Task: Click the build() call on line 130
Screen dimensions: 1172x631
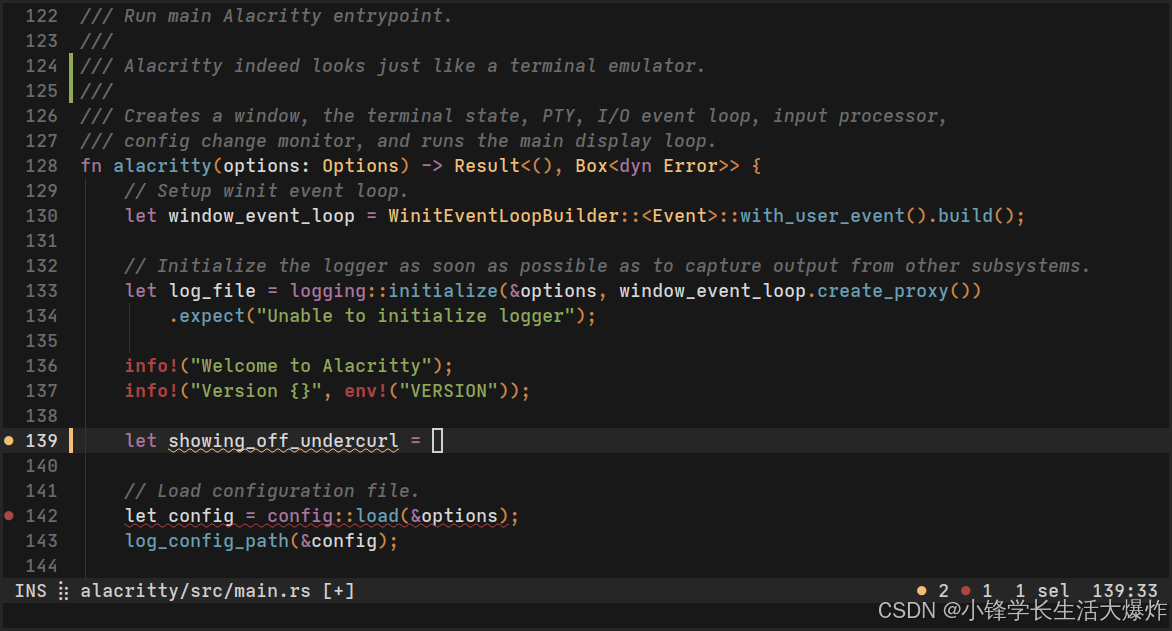Action: (x=976, y=216)
